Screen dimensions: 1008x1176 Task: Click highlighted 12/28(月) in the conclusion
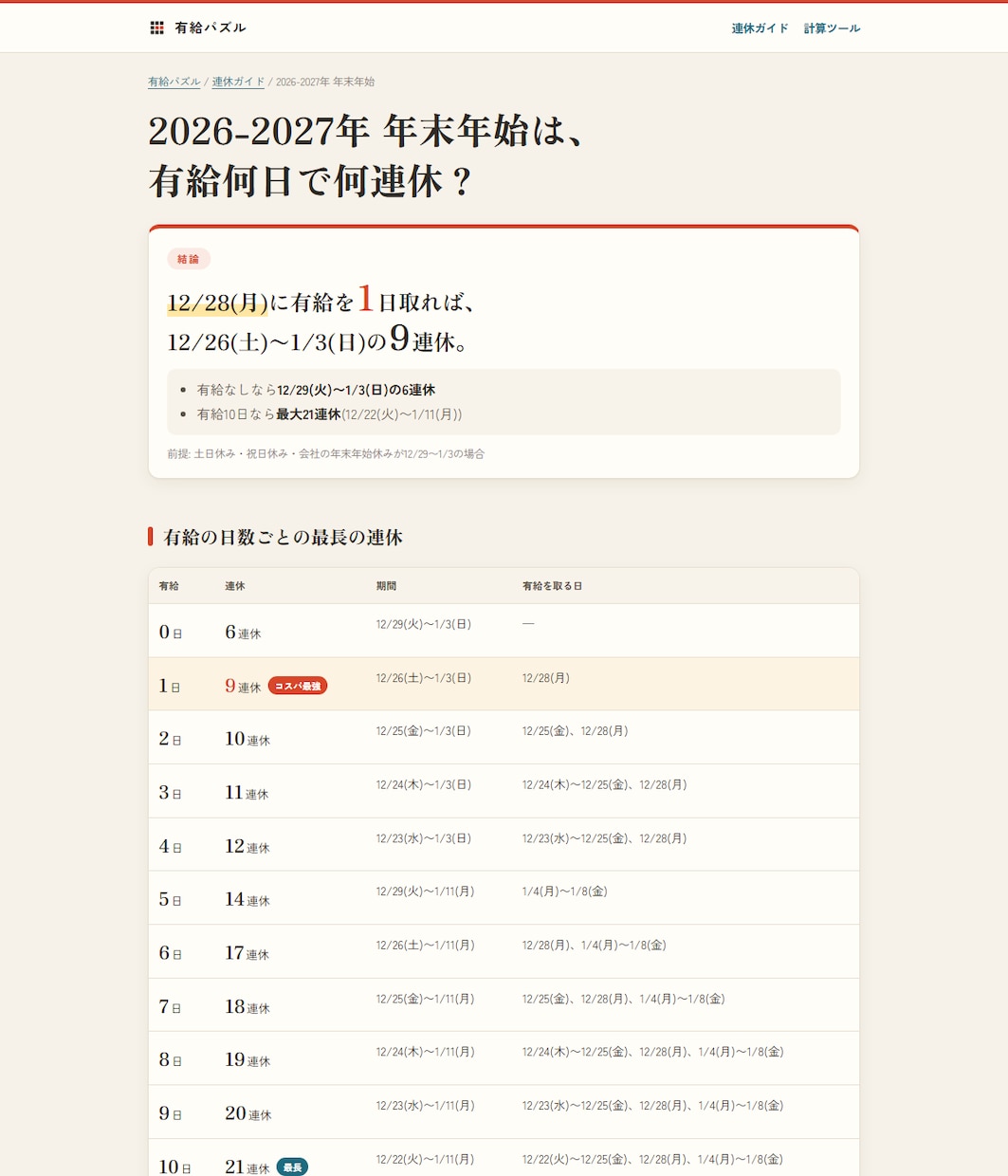(x=217, y=303)
